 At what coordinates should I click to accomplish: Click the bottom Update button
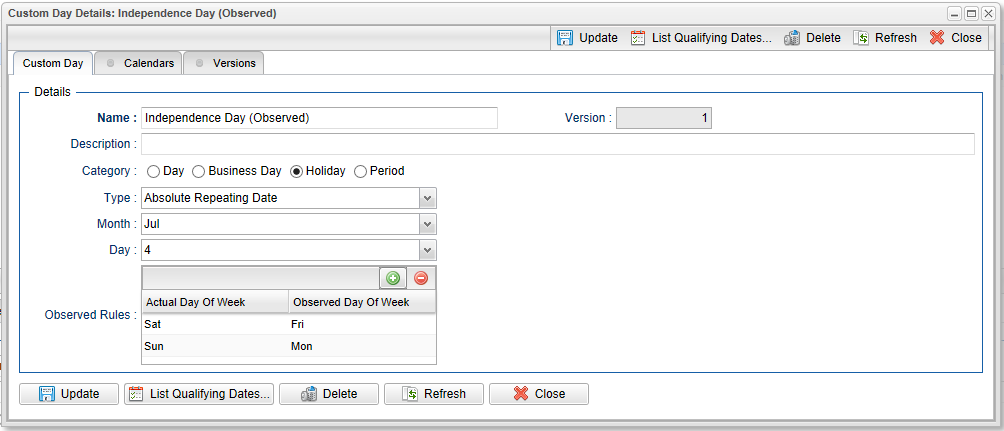pyautogui.click(x=69, y=394)
